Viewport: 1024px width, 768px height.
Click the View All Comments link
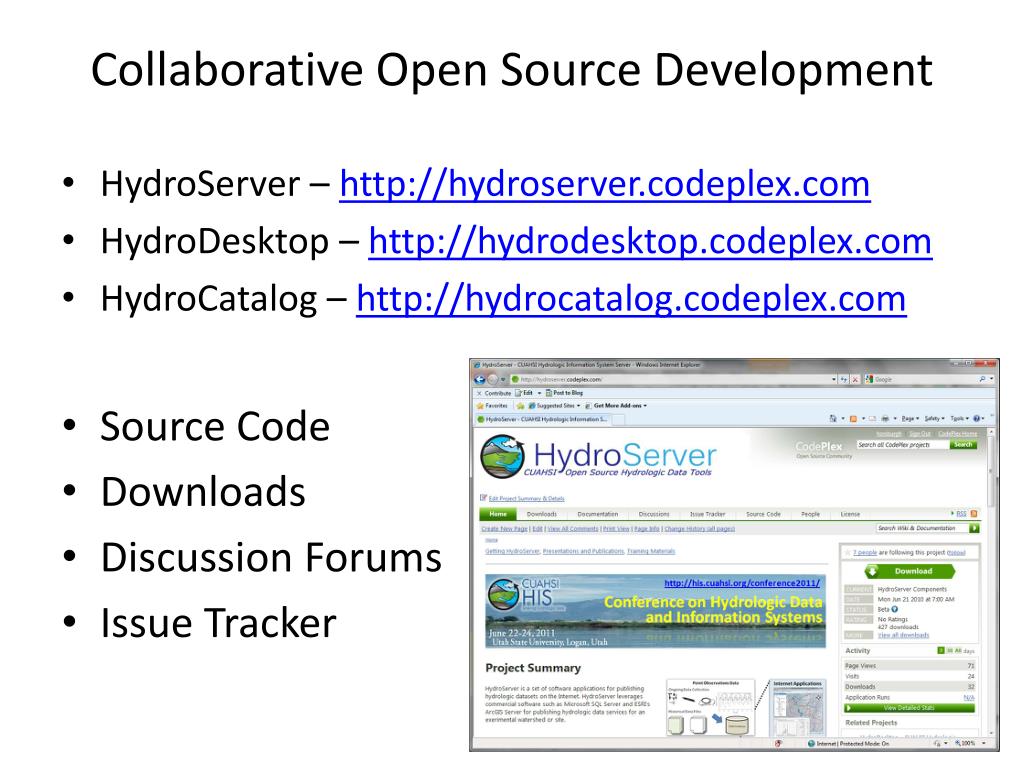coord(573,529)
